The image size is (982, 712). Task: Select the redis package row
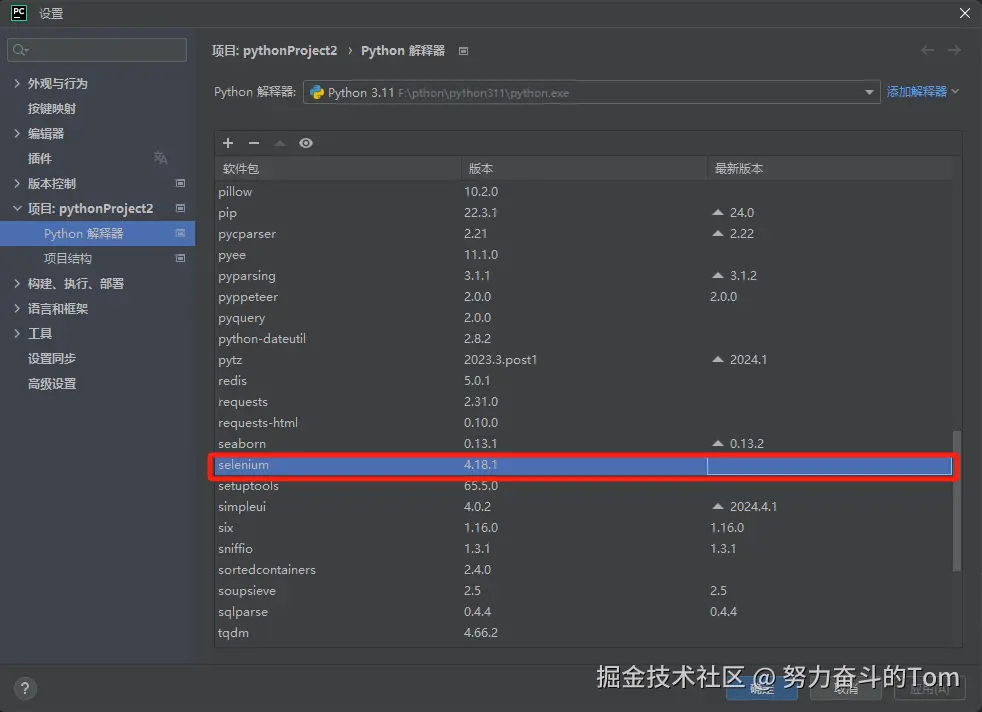[584, 381]
